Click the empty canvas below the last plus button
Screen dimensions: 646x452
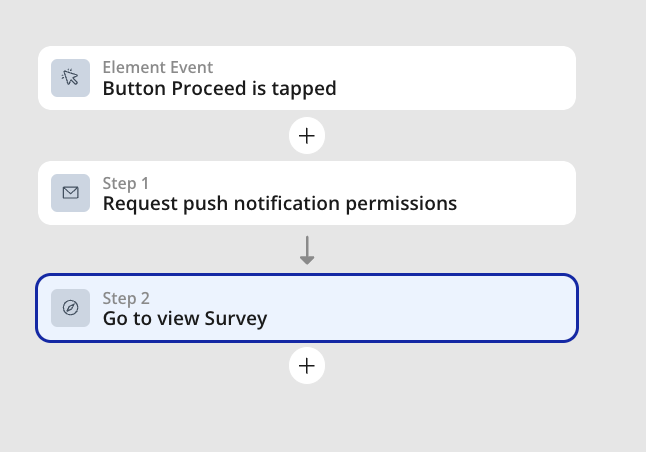[x=307, y=418]
